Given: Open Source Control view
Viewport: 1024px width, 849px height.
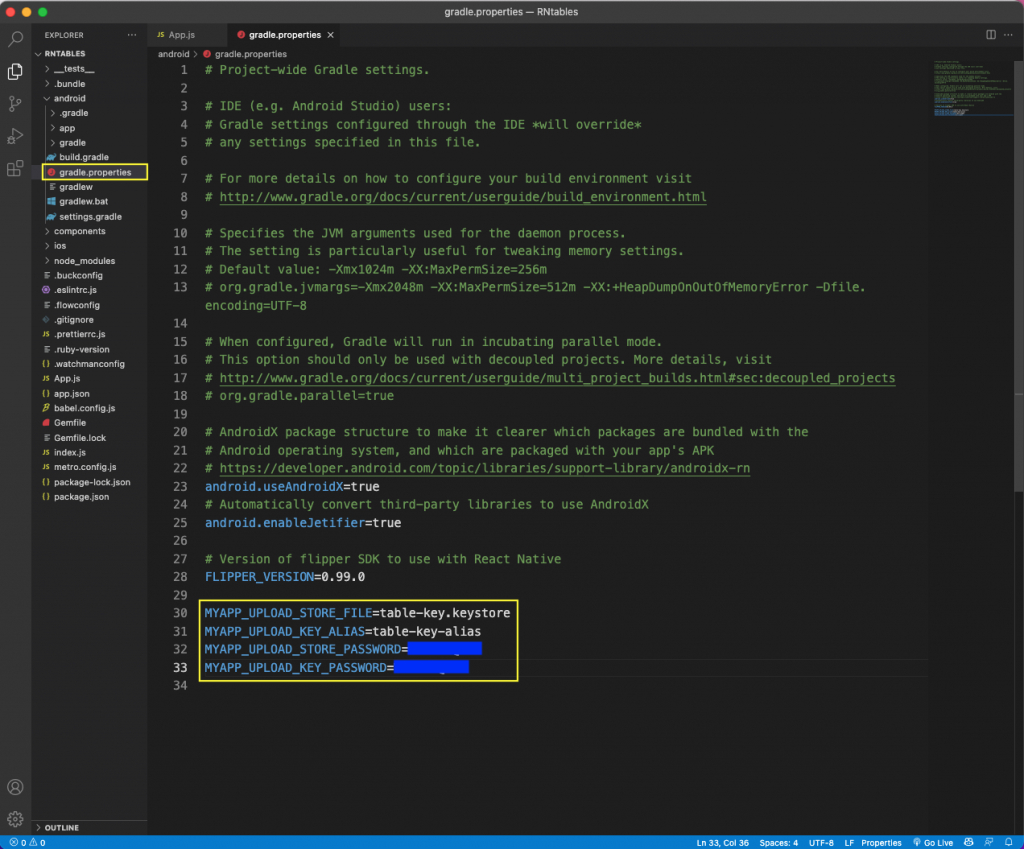Looking at the screenshot, I should [x=15, y=104].
